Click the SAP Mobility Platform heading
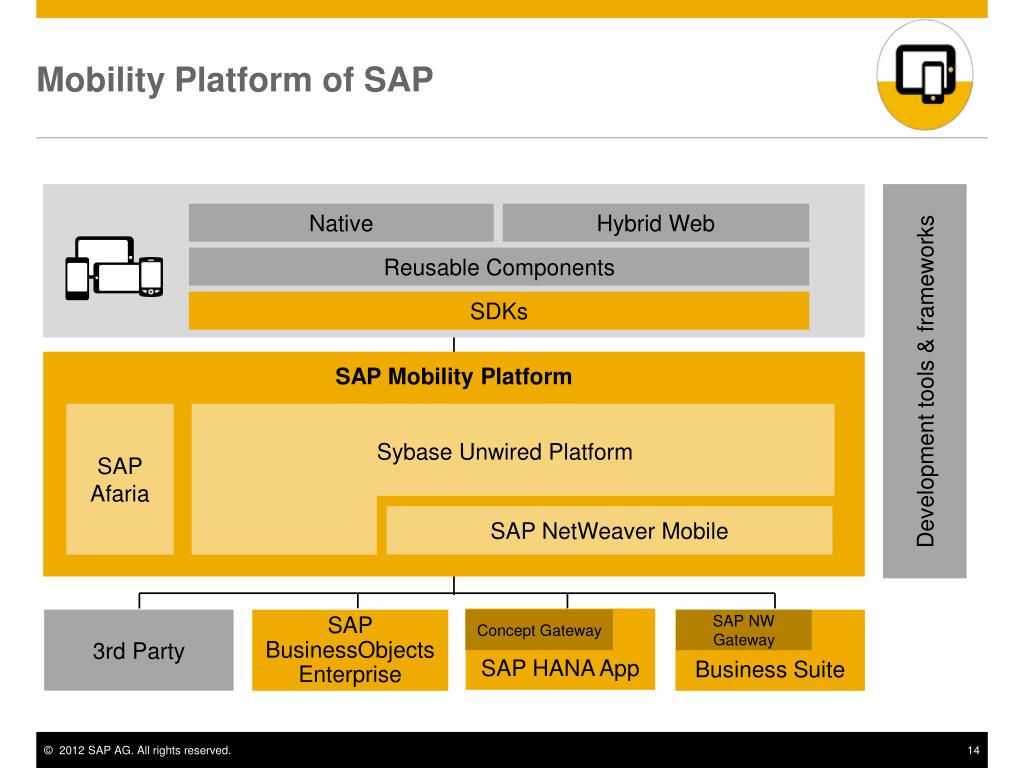 click(453, 377)
